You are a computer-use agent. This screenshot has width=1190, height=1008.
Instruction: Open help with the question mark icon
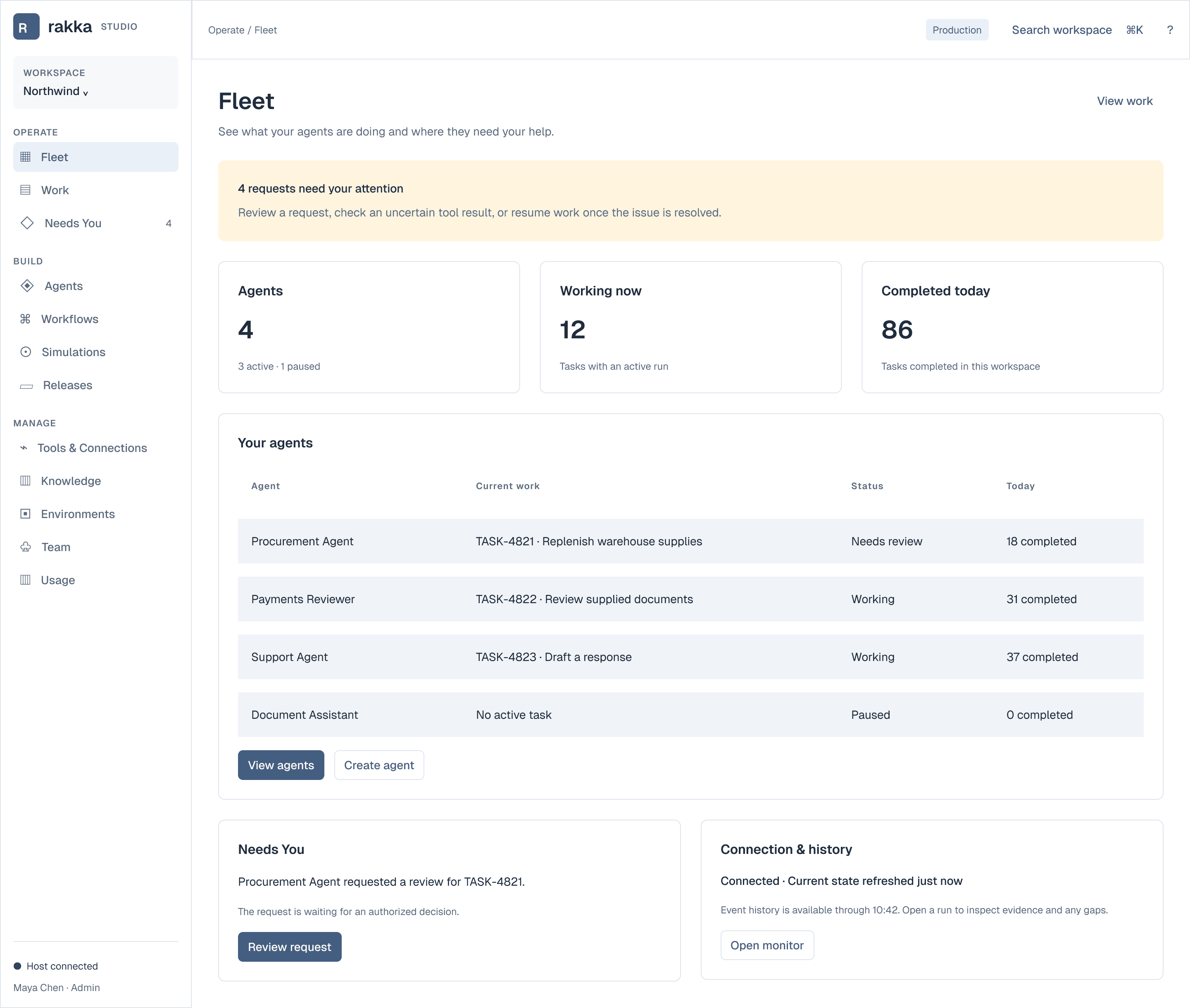pos(1170,30)
